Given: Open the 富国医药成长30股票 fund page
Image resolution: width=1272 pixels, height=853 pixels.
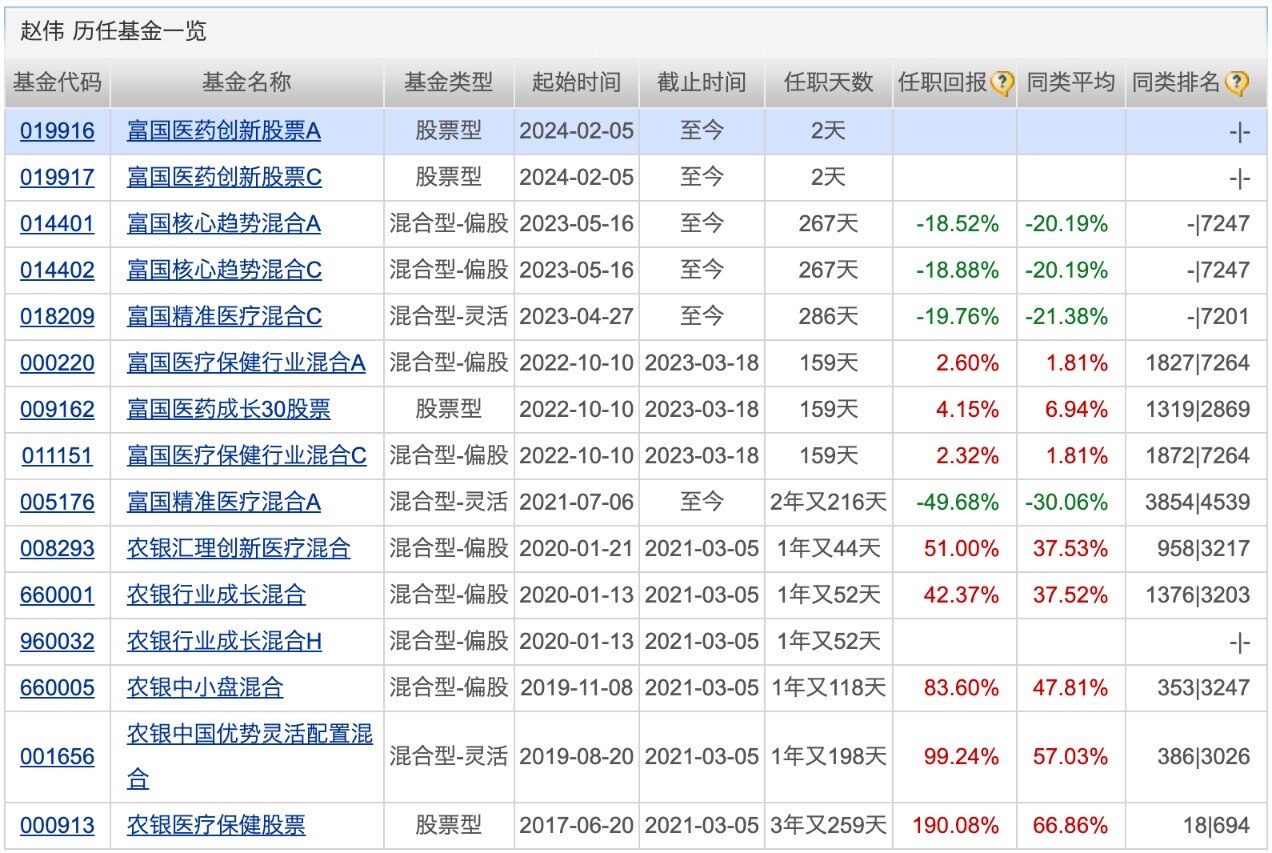Looking at the screenshot, I should [x=228, y=409].
